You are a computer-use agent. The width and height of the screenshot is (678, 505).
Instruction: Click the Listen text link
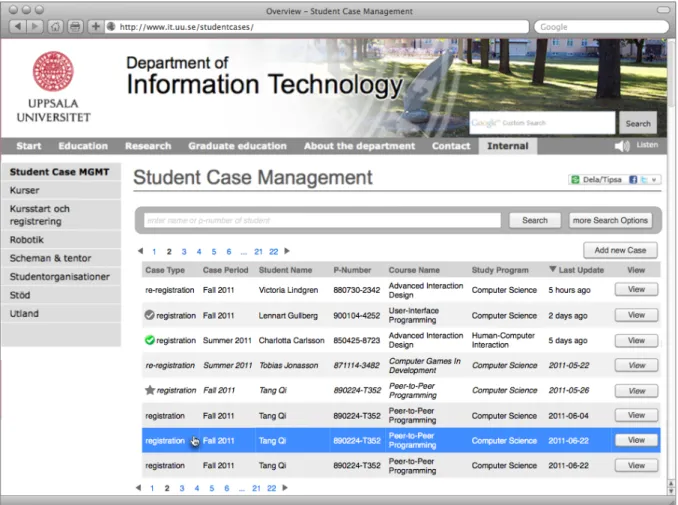pos(647,145)
